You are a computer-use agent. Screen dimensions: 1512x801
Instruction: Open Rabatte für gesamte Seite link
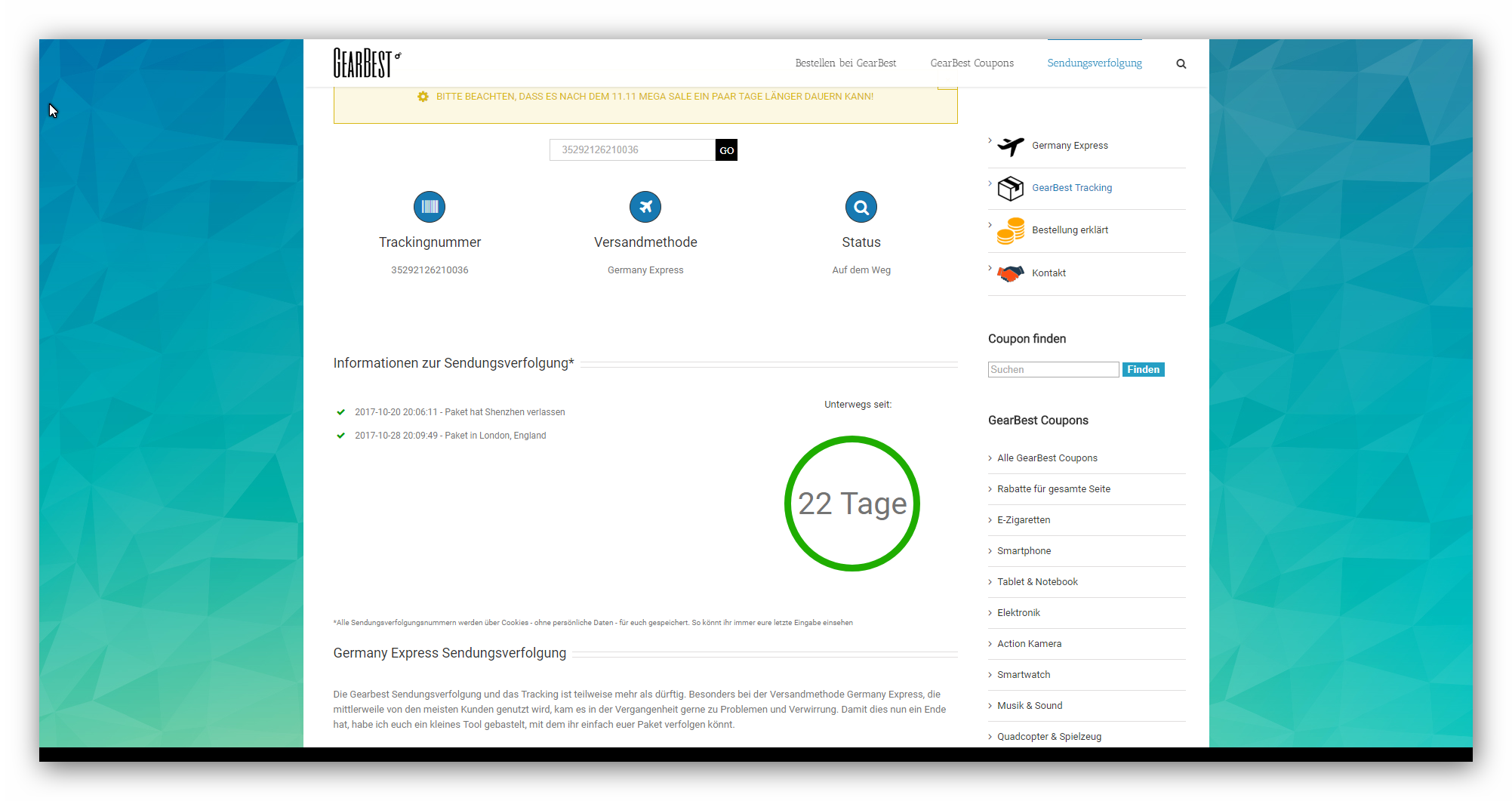(x=1054, y=489)
